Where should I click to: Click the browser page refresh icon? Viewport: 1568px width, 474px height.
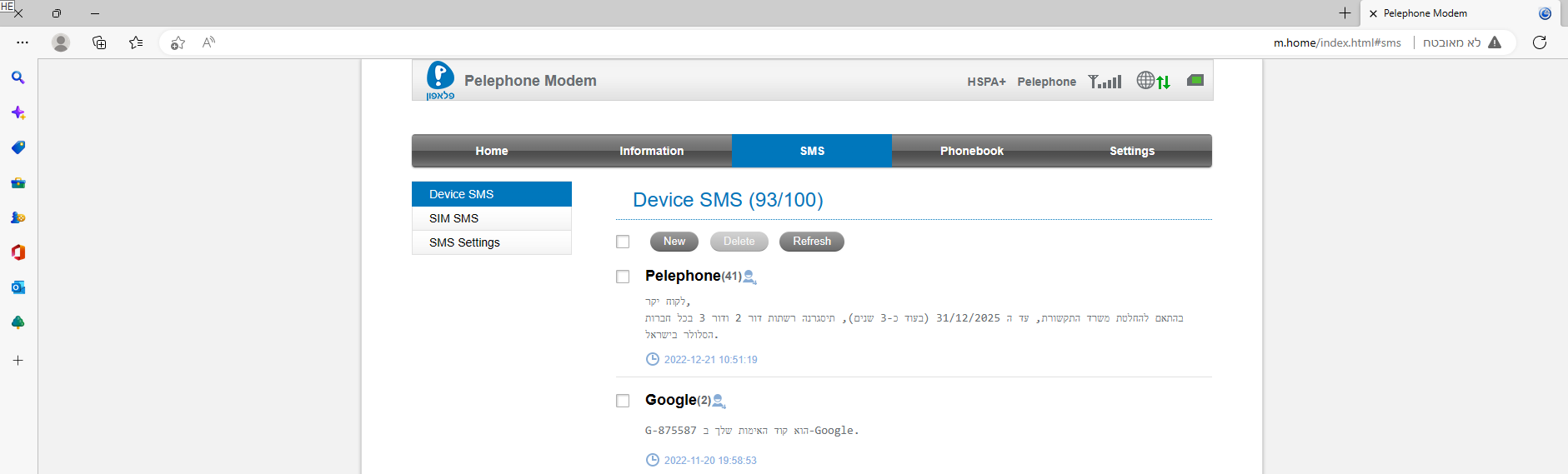(x=1539, y=42)
